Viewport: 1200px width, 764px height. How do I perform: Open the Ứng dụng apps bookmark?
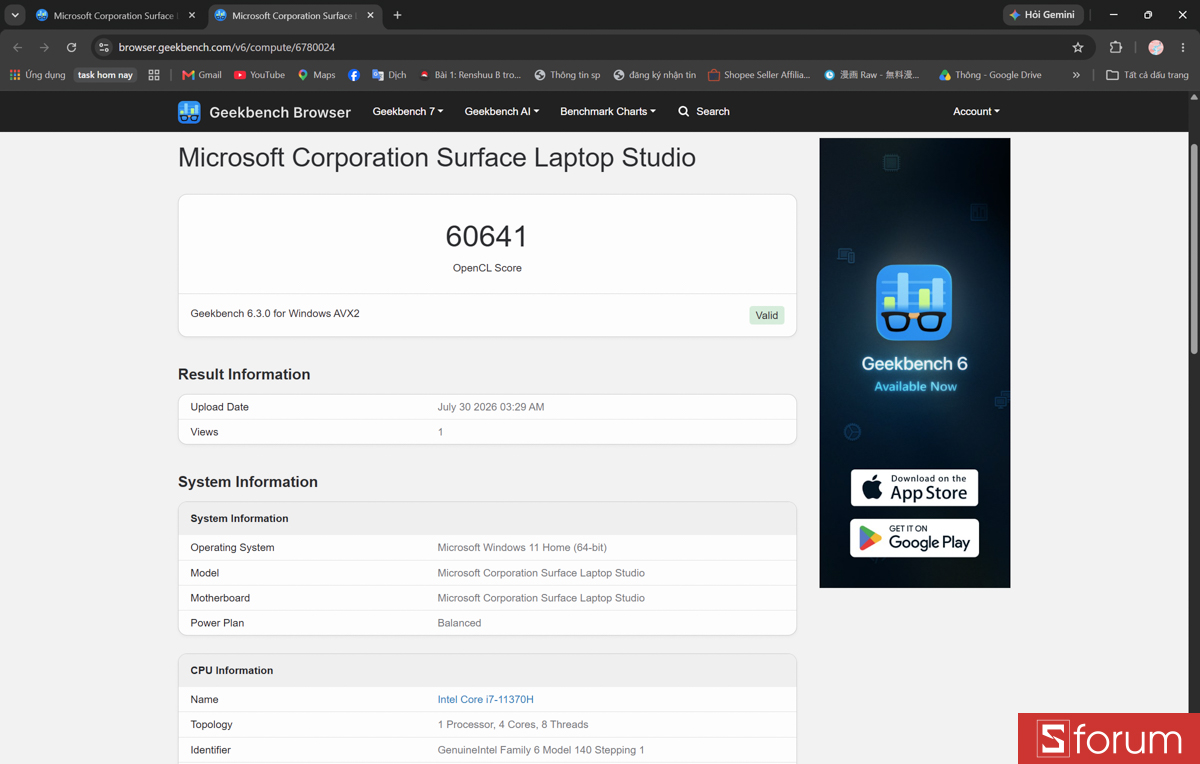click(37, 75)
